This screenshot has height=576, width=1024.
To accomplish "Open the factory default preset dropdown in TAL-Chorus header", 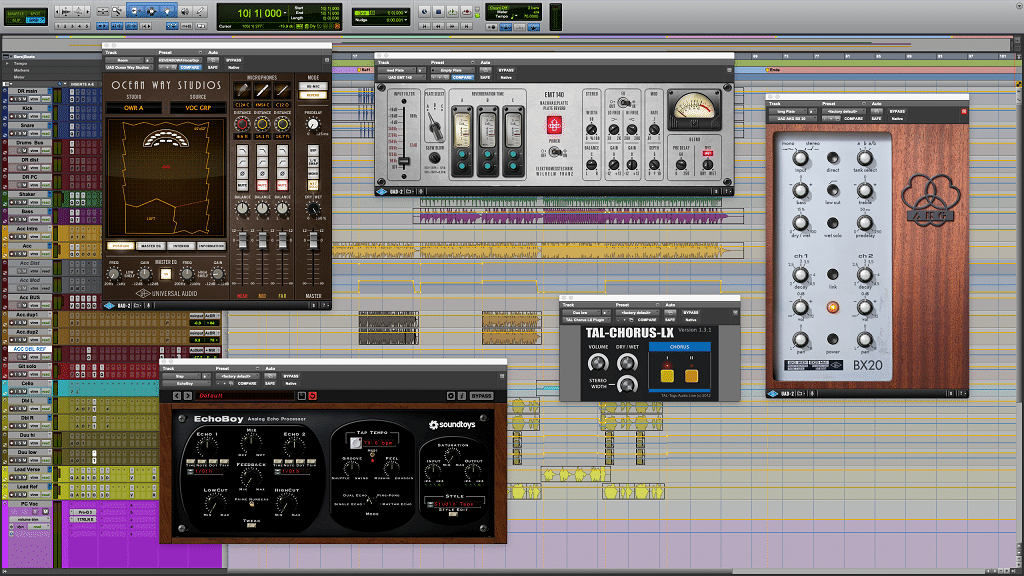I will click(637, 313).
